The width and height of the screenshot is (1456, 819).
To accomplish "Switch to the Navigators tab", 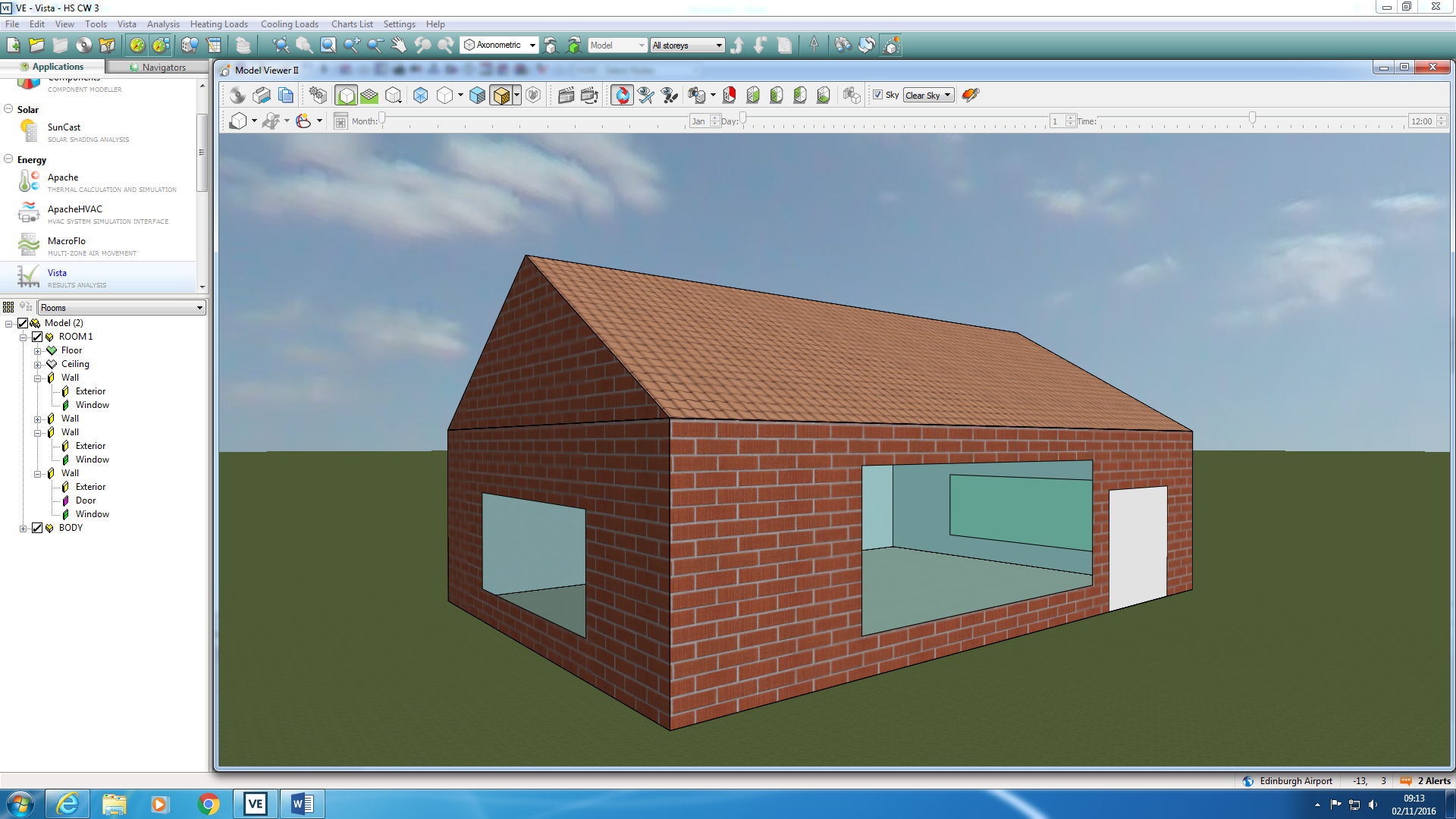I will [157, 67].
